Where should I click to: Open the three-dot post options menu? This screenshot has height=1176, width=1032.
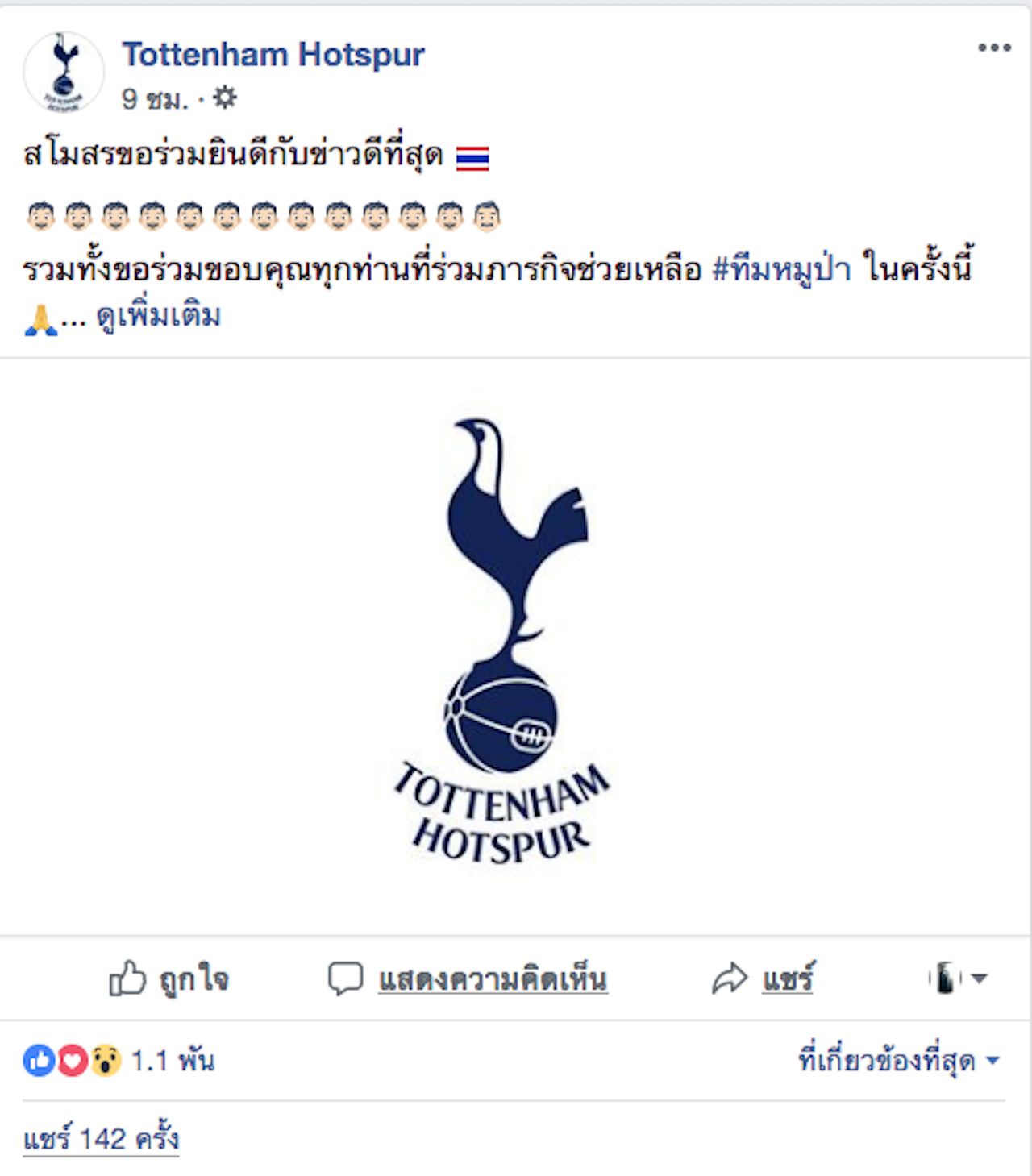tap(994, 48)
